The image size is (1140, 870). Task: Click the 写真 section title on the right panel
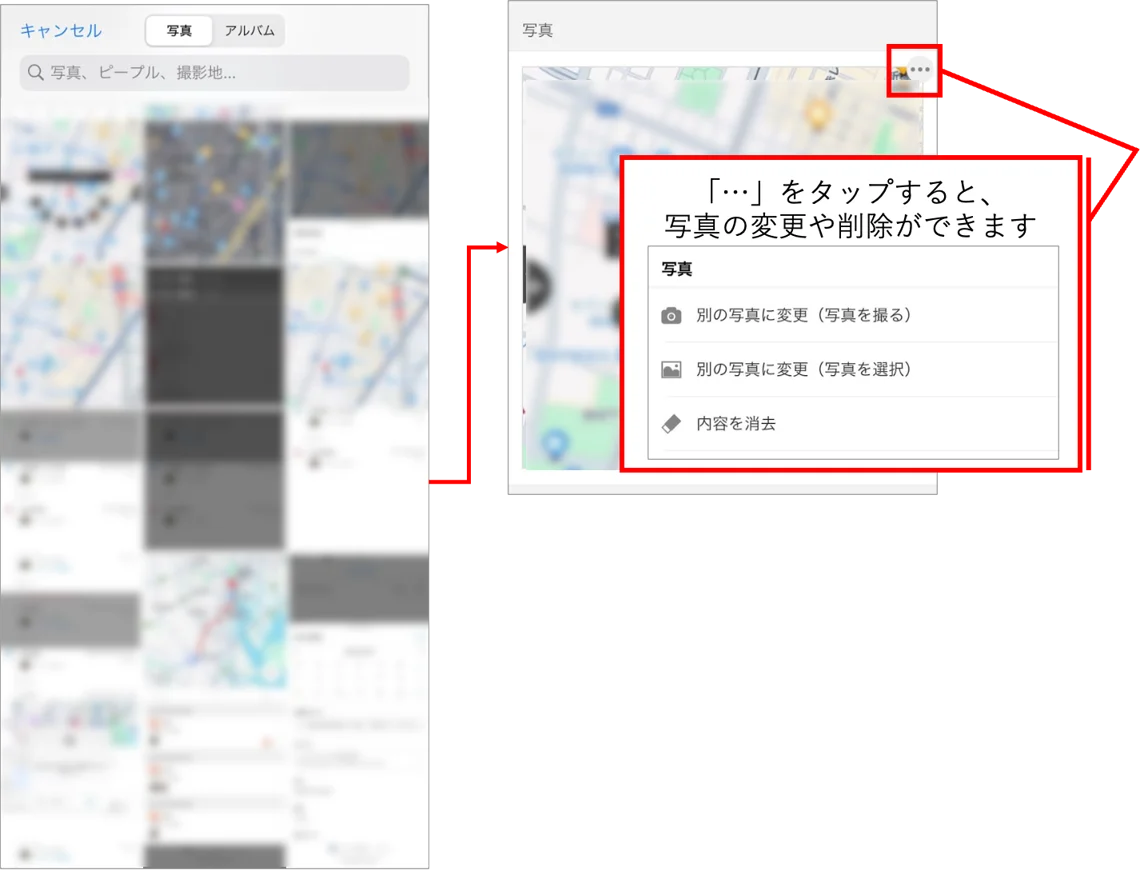(537, 31)
